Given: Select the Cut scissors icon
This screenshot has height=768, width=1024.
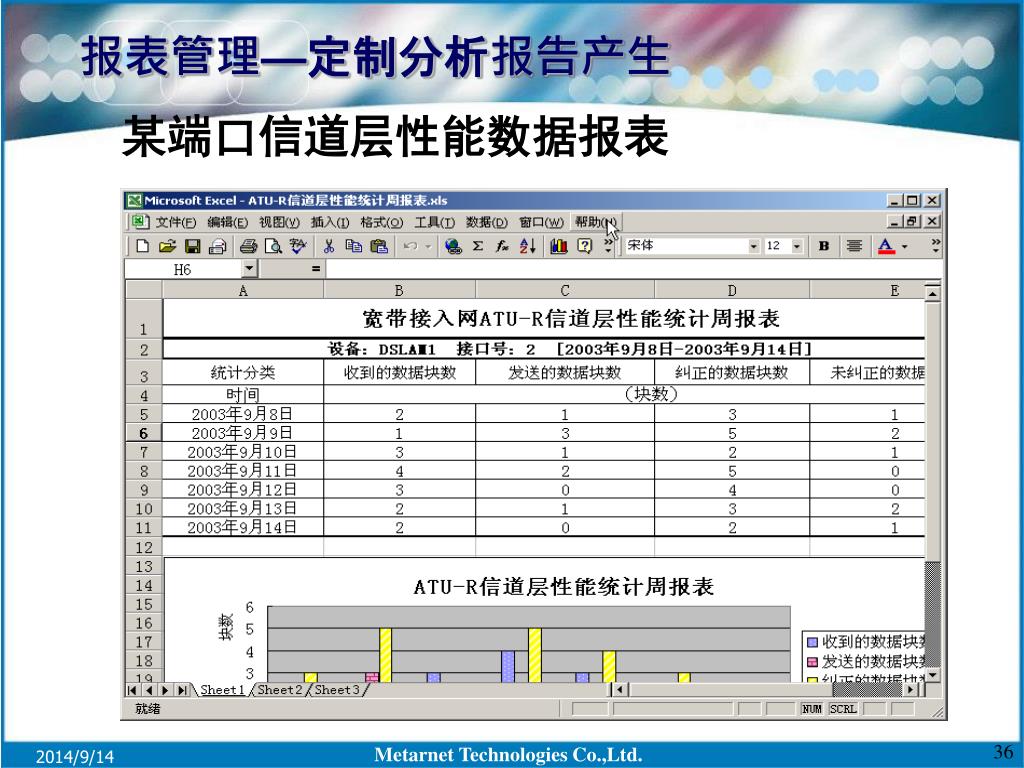Looking at the screenshot, I should tap(328, 246).
